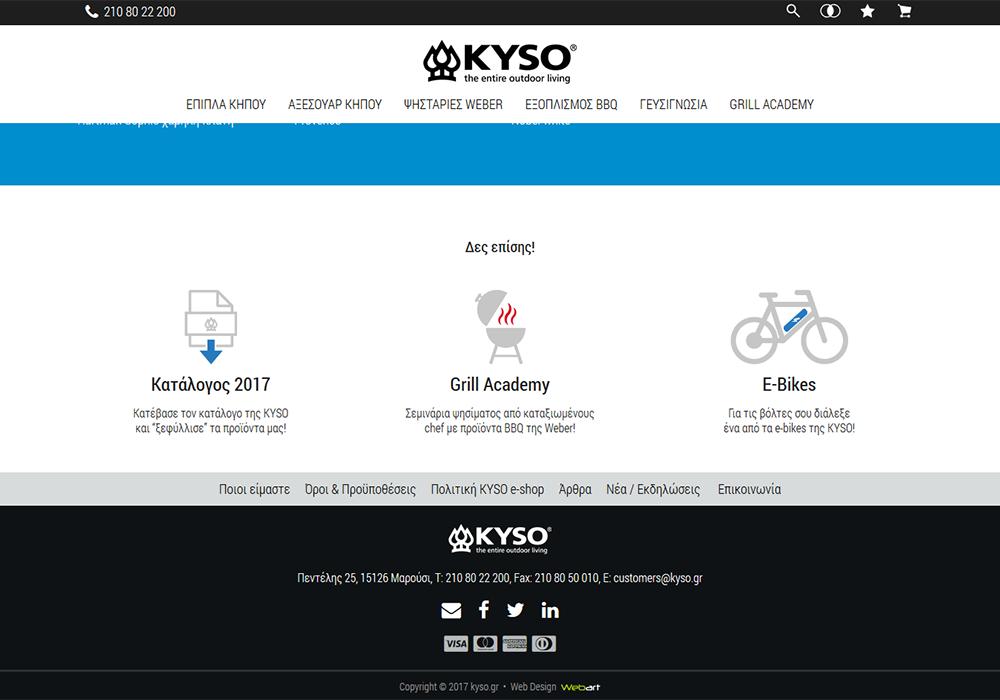Open the Twitter icon in footer

point(515,610)
